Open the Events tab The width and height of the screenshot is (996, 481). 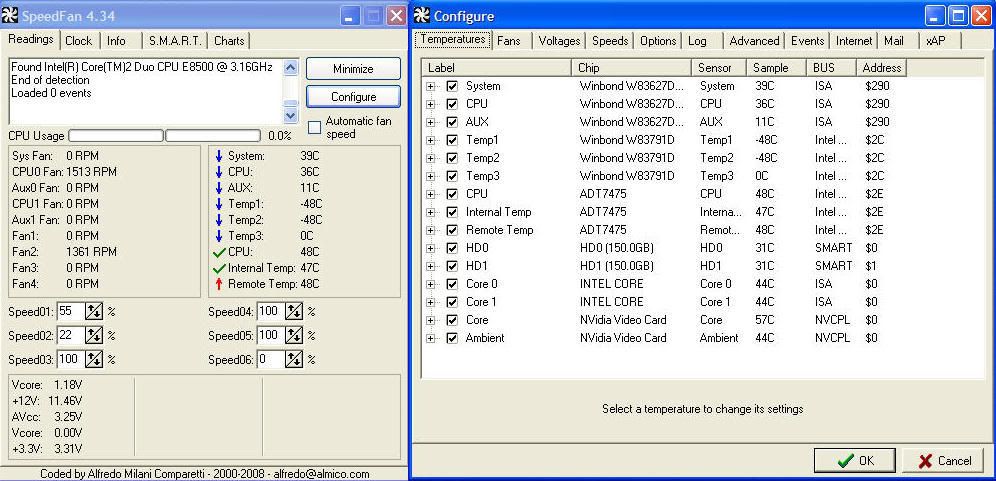807,41
